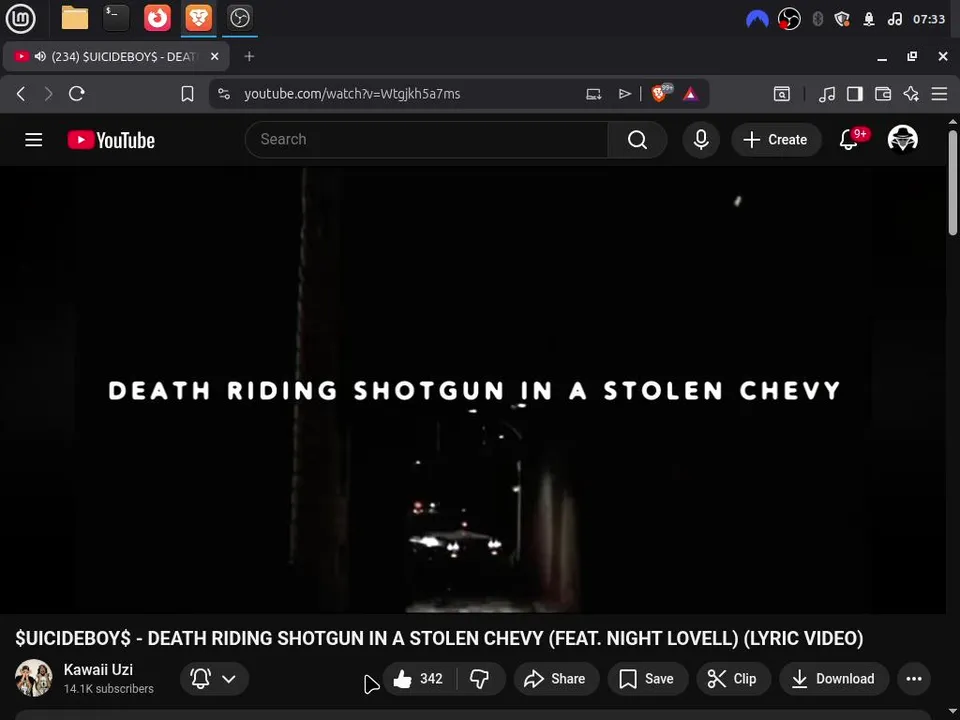Open the Brave Rewards triangle icon

[690, 94]
